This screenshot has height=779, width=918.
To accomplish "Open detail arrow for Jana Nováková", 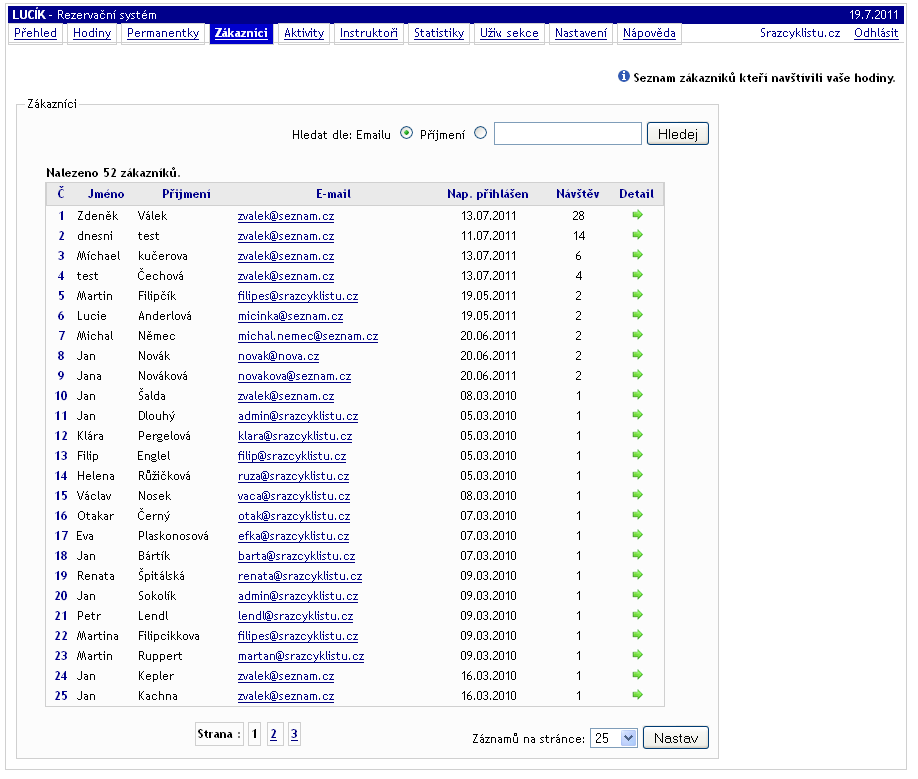I will pos(637,375).
